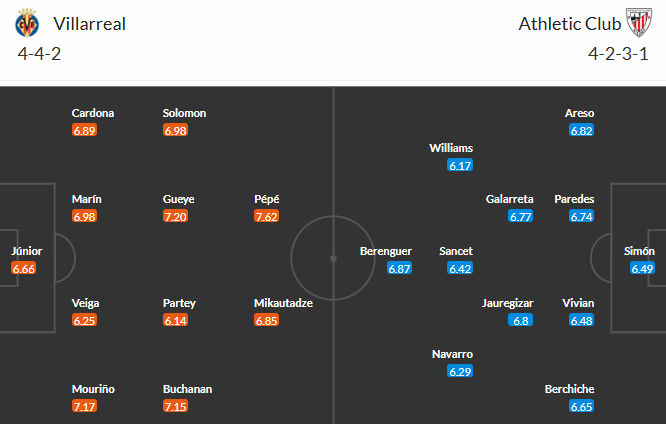Select goalkeeper Simón on the pitch
Image resolution: width=666 pixels, height=424 pixels.
(640, 251)
